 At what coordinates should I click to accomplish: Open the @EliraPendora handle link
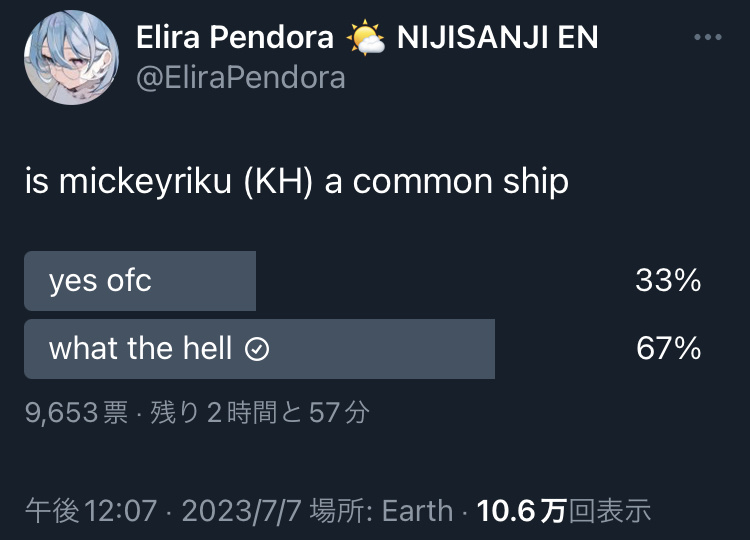[241, 77]
